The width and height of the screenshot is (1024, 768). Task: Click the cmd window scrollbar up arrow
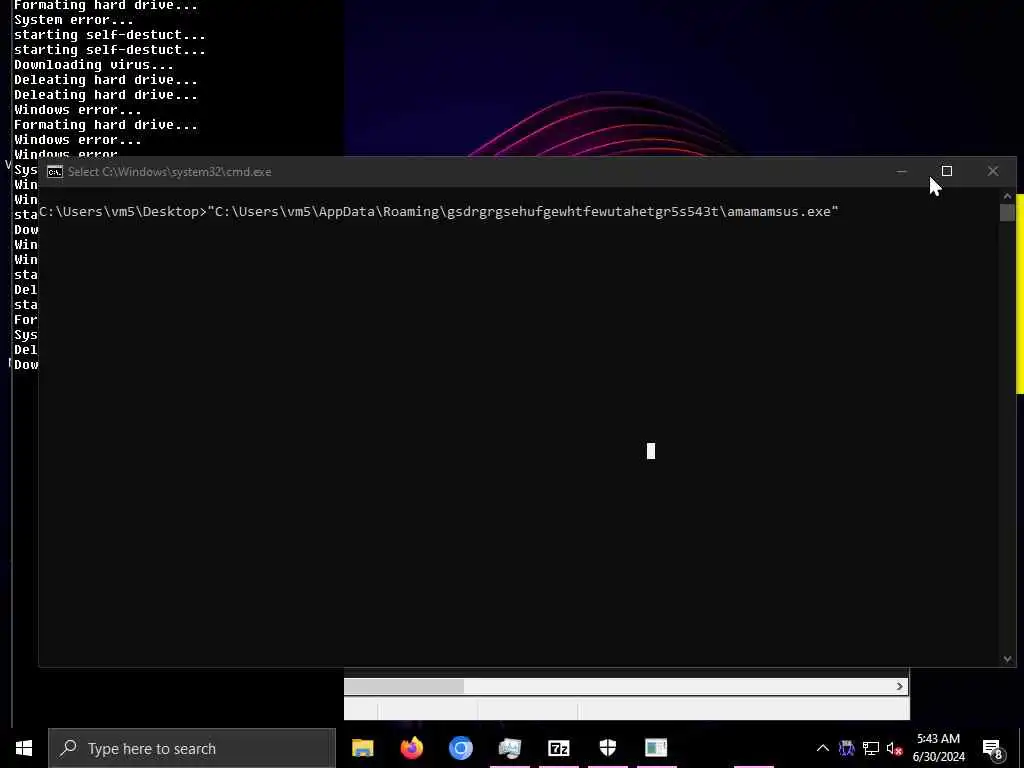pos(1007,196)
